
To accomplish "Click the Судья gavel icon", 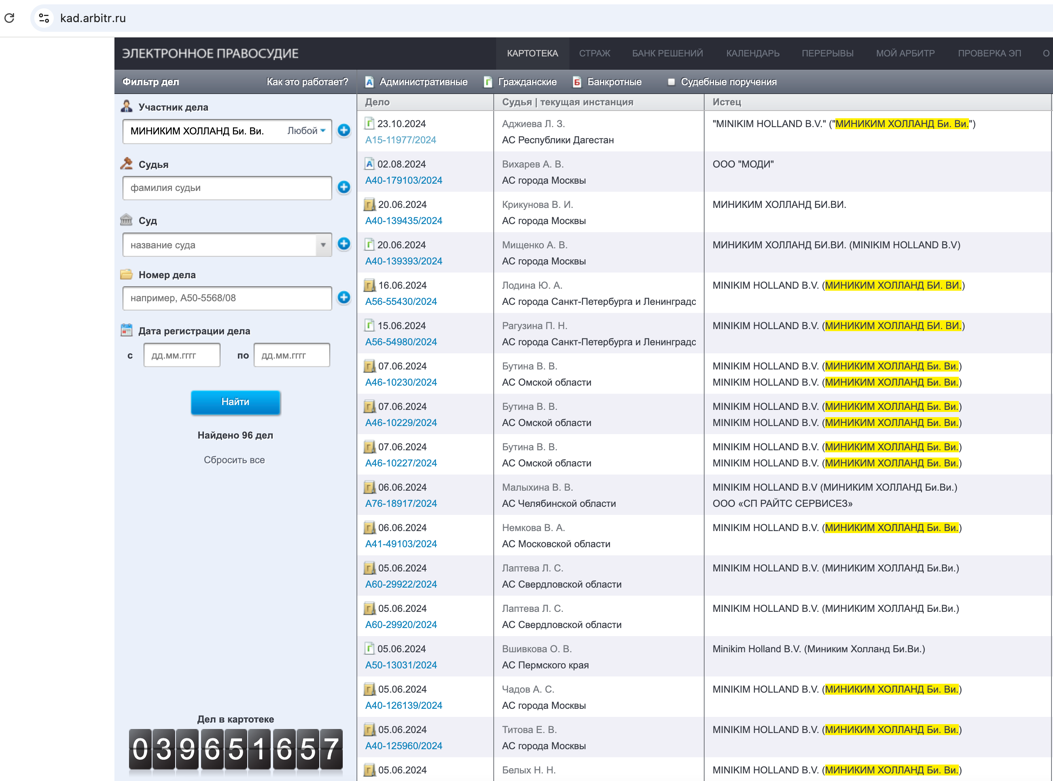I will pyautogui.click(x=126, y=163).
